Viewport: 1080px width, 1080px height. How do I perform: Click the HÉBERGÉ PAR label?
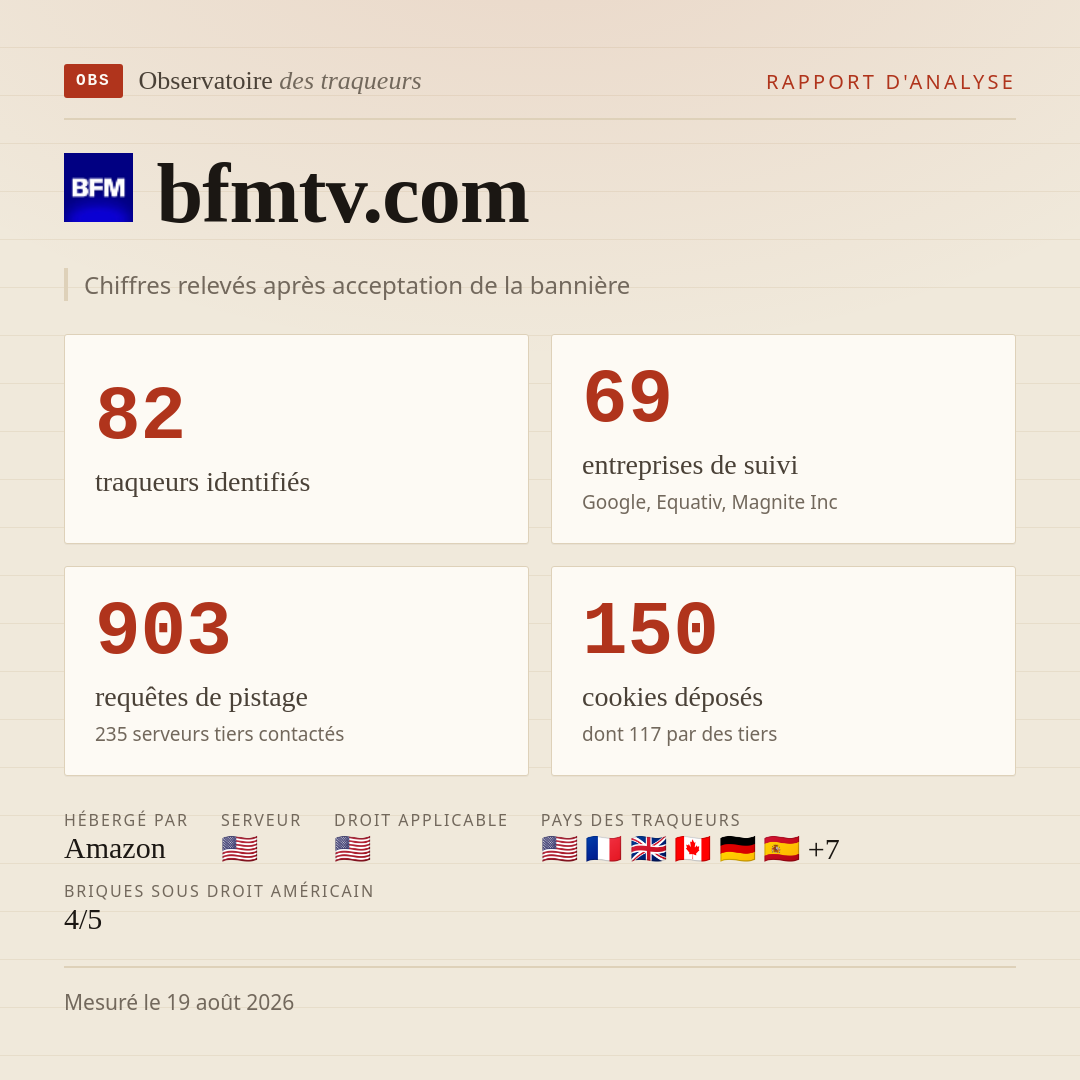pos(126,820)
